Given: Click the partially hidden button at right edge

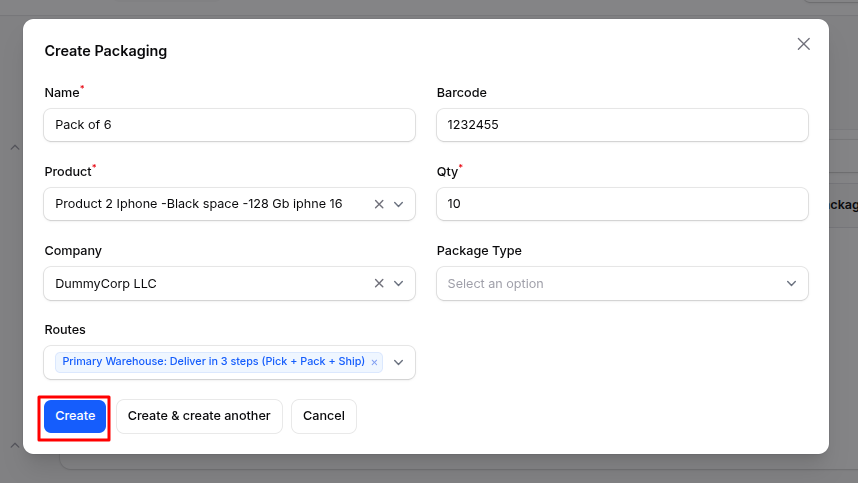Looking at the screenshot, I should click(x=843, y=205).
